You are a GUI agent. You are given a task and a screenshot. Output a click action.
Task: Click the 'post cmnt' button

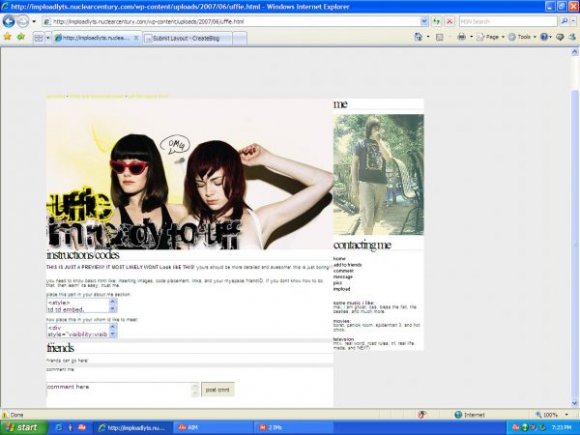218,390
